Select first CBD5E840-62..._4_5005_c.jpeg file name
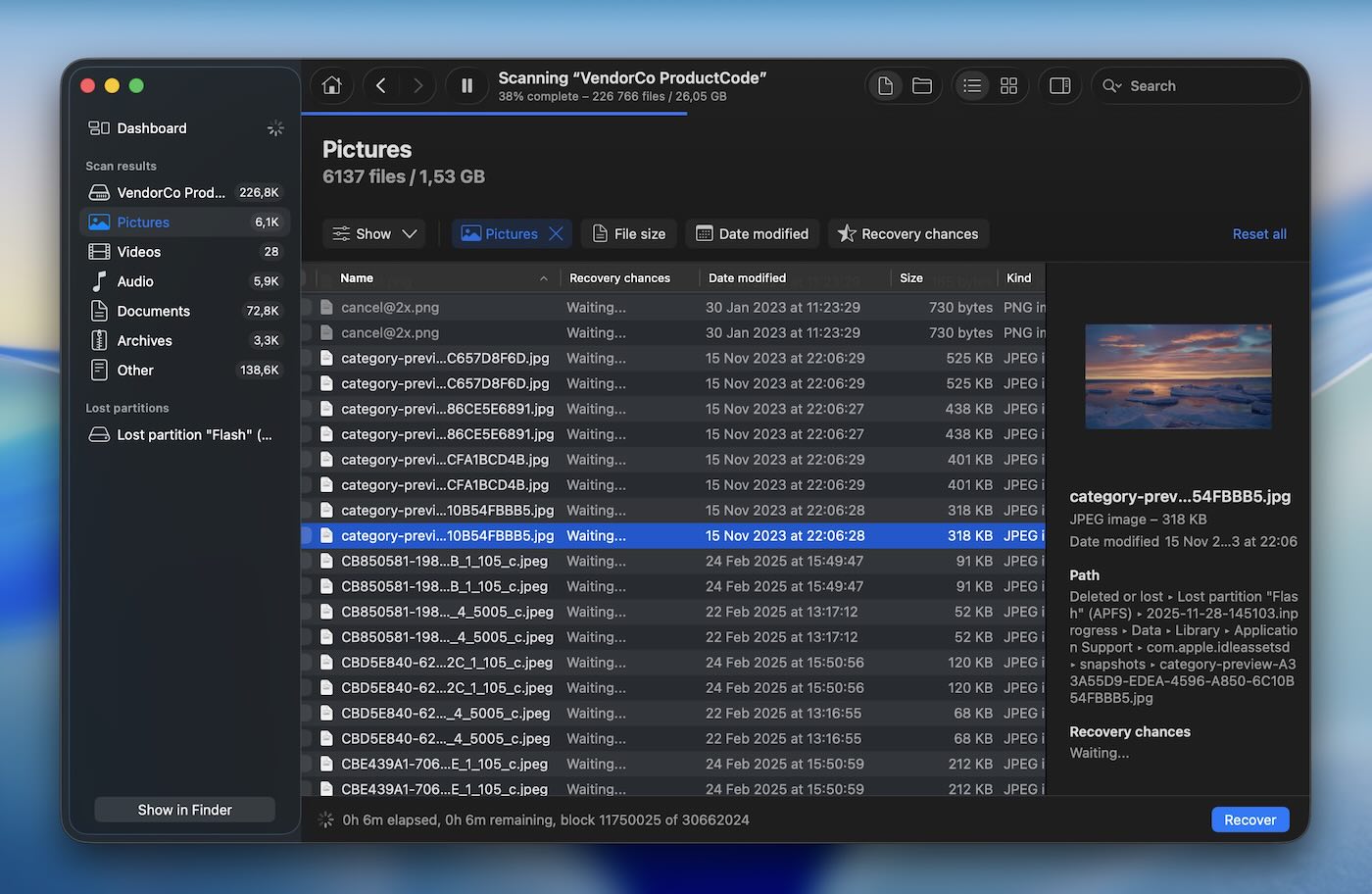 pos(446,714)
